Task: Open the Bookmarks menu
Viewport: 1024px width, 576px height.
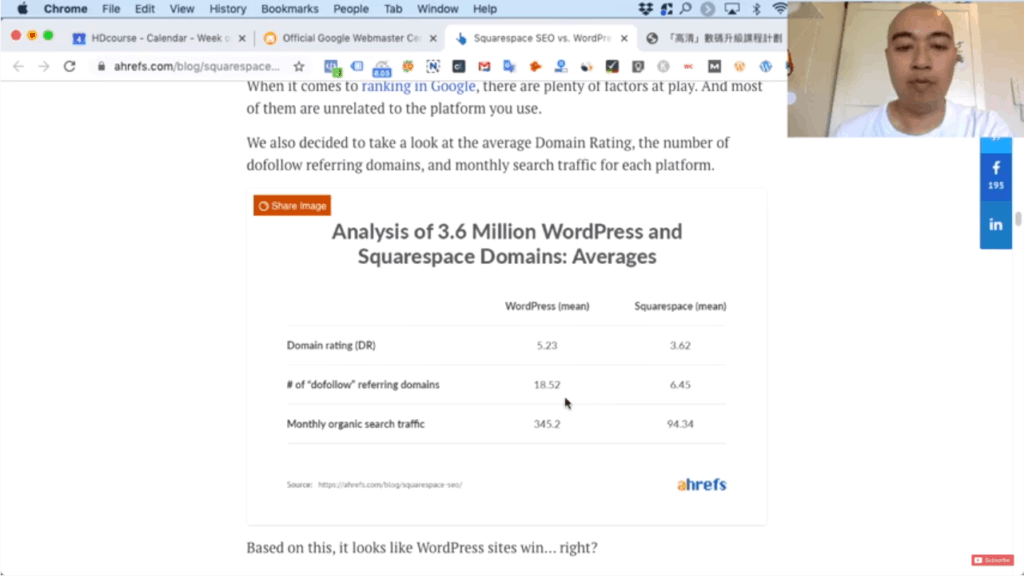Action: click(289, 8)
